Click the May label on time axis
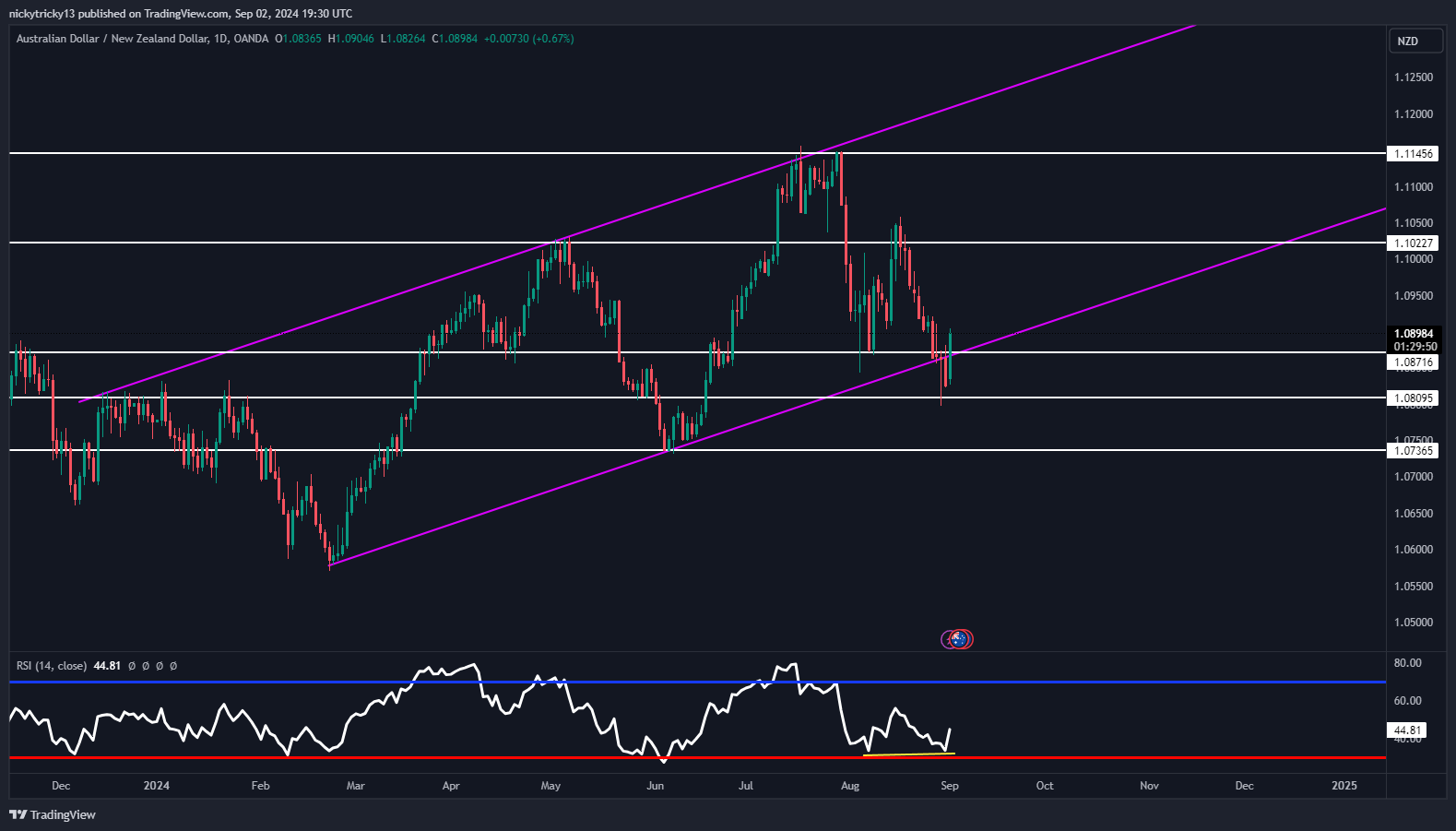 550,786
